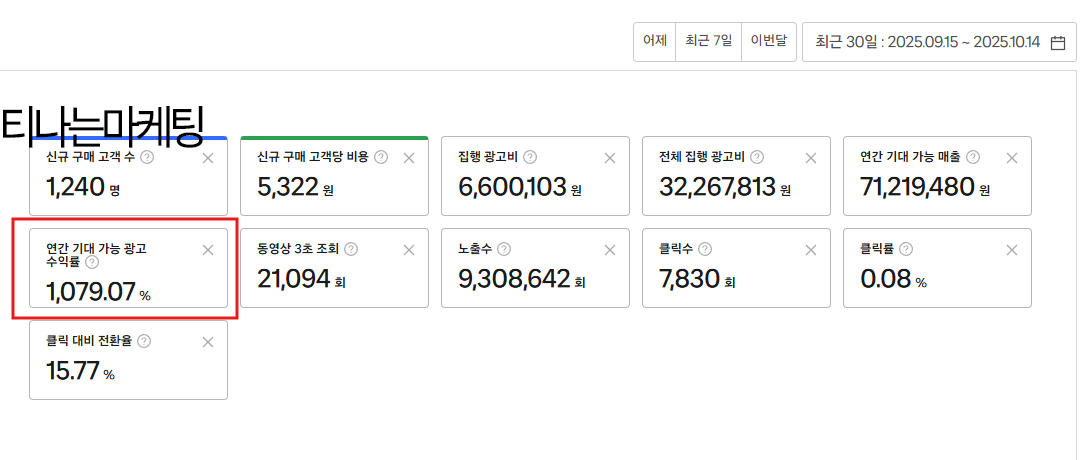Show help for 연간 기대 가능 매출
The image size is (1082, 460).
pyautogui.click(x=973, y=157)
